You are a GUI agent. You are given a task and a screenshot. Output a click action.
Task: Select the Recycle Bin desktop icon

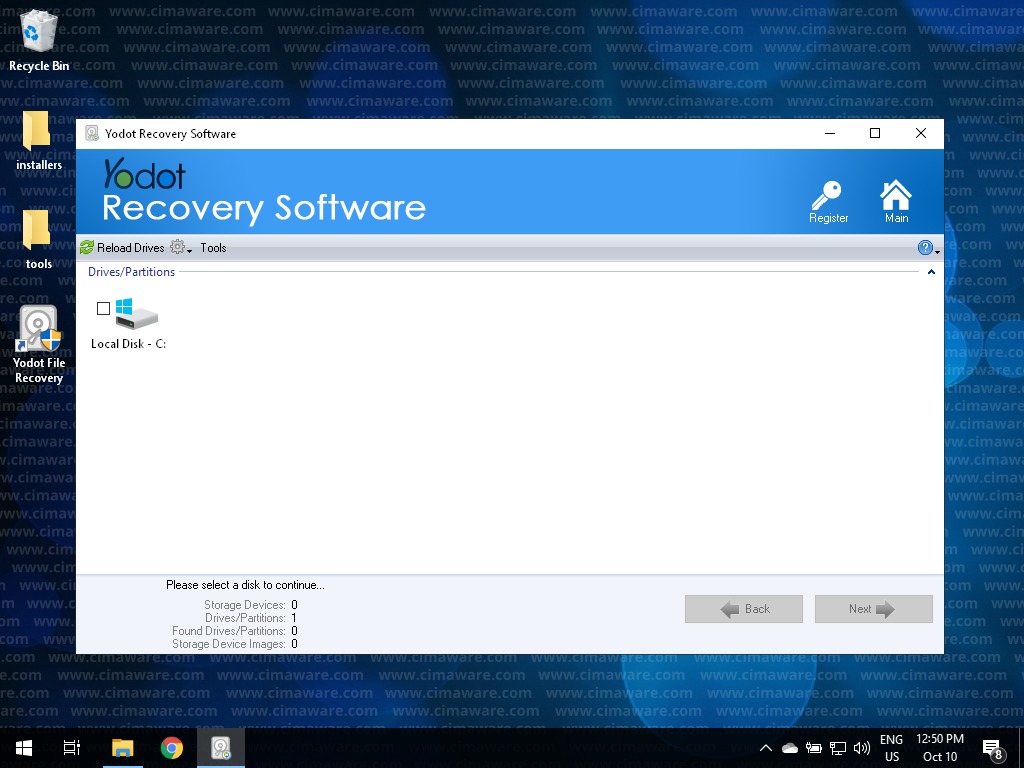[39, 39]
